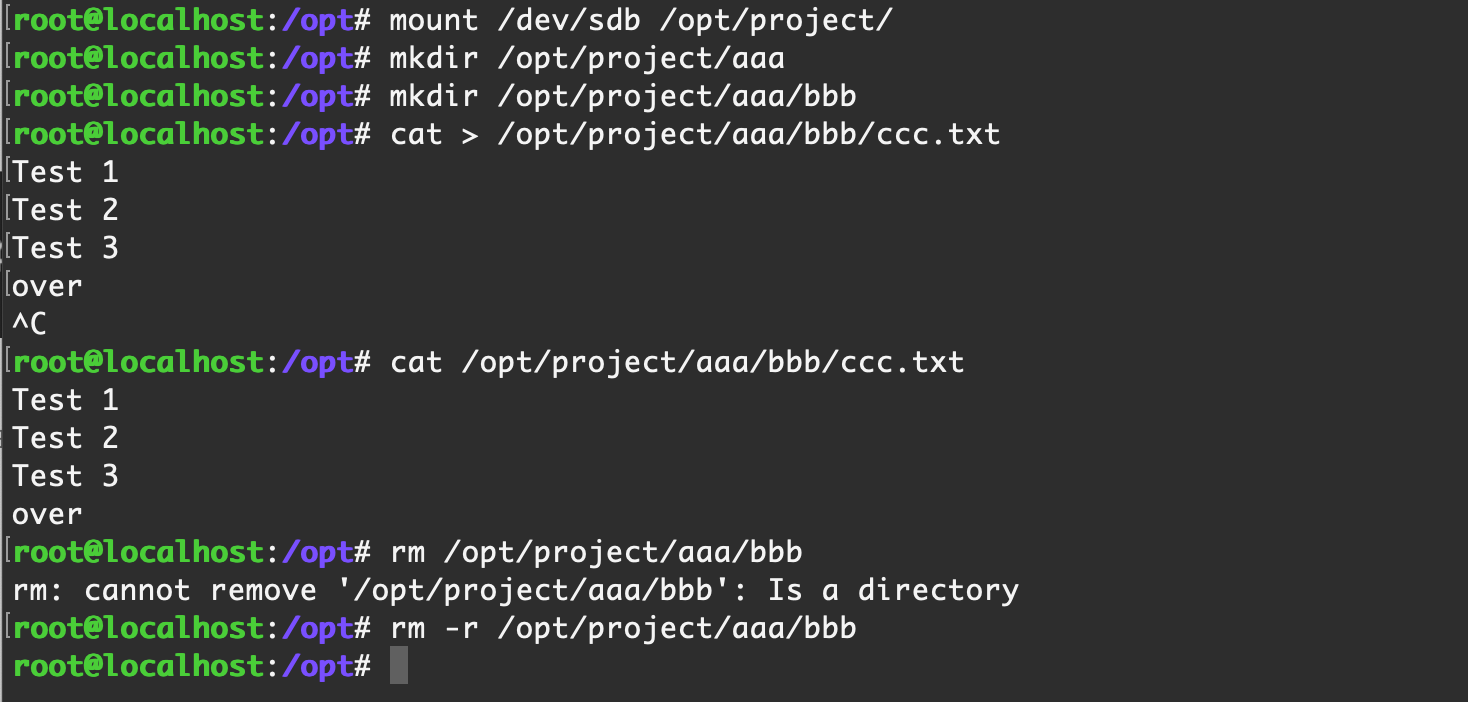Image resolution: width=1468 pixels, height=702 pixels.
Task: Click the second 'Test 3' output line
Action: [x=66, y=476]
